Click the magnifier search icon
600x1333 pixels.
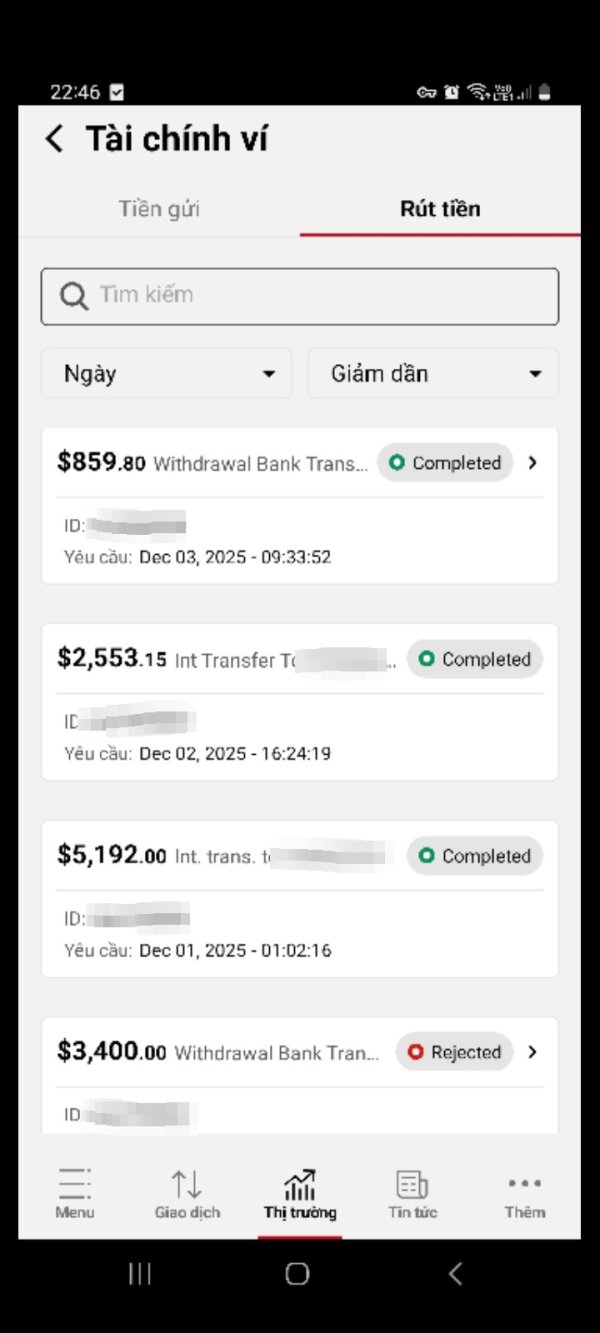tap(74, 296)
